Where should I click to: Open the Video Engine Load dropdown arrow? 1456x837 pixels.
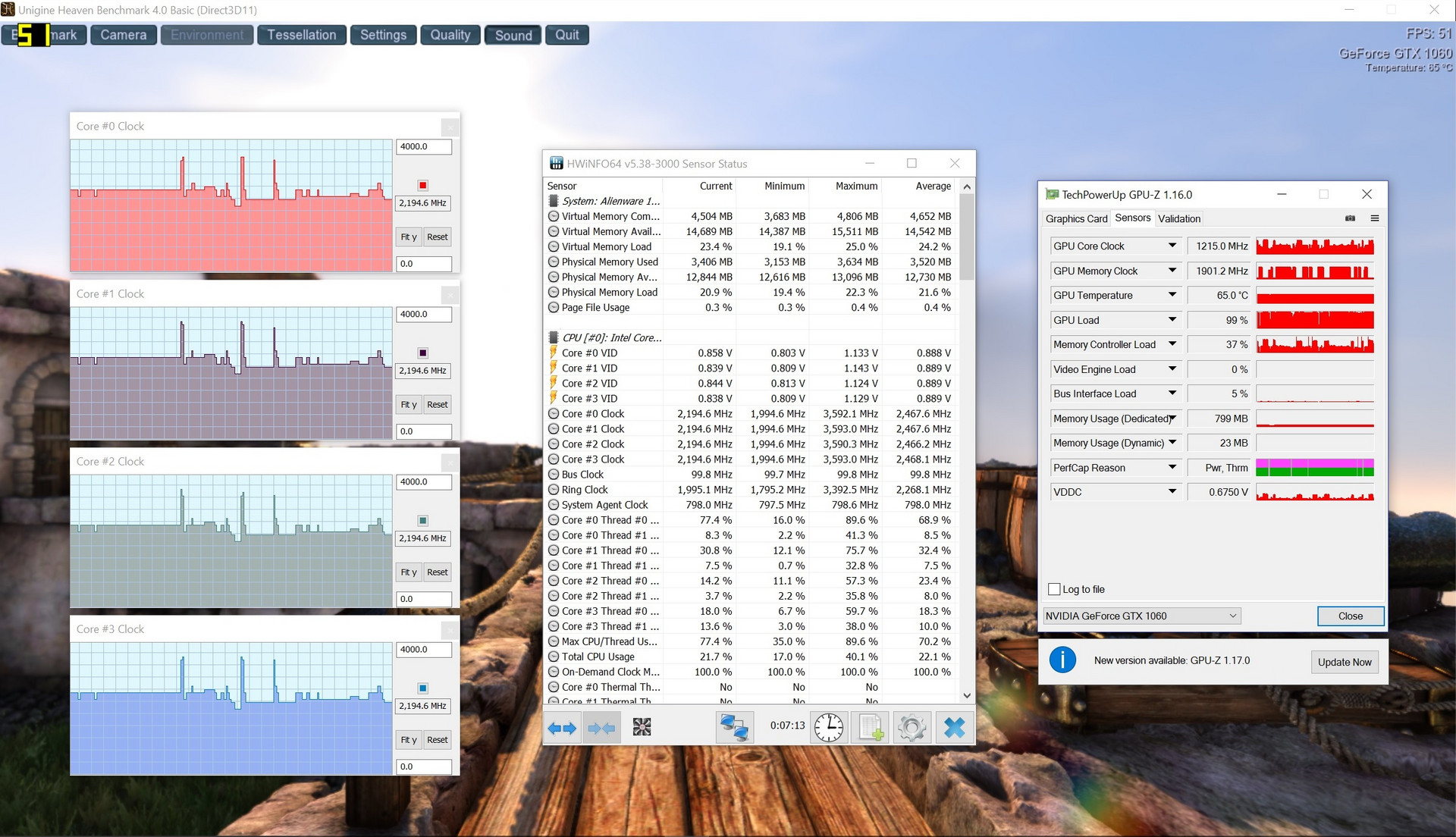(1172, 369)
